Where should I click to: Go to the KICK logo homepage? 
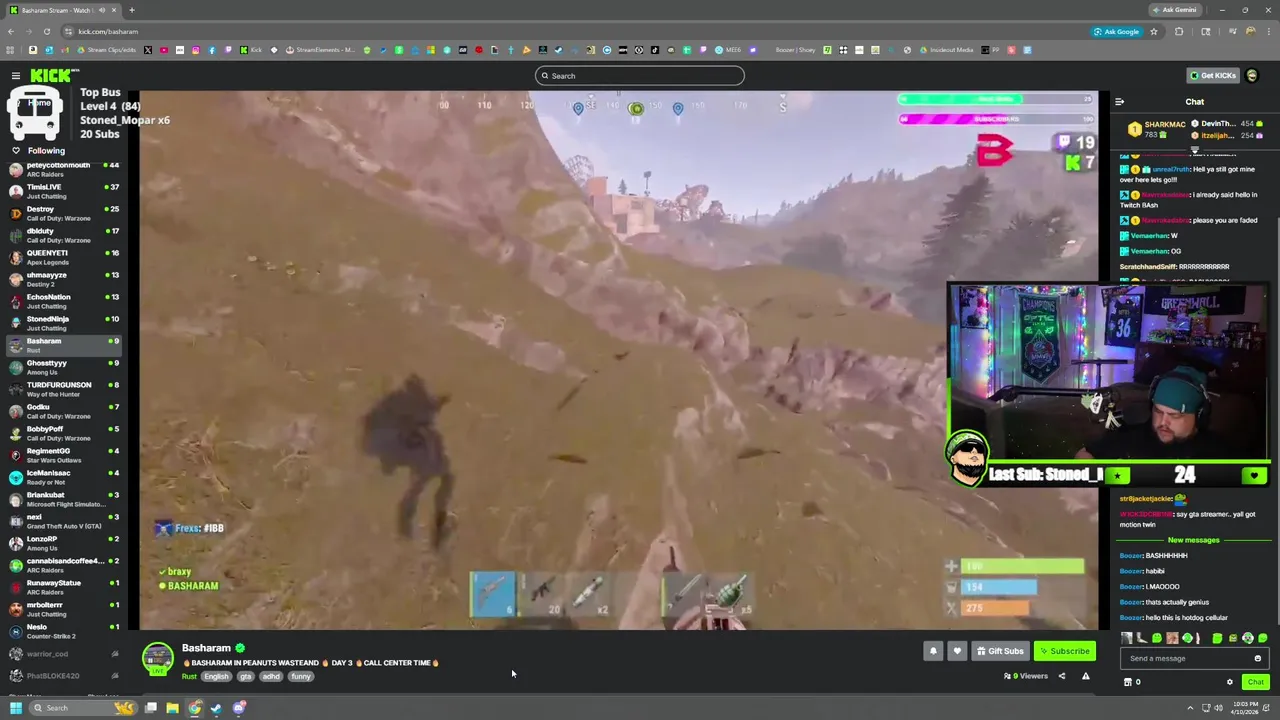(x=52, y=76)
